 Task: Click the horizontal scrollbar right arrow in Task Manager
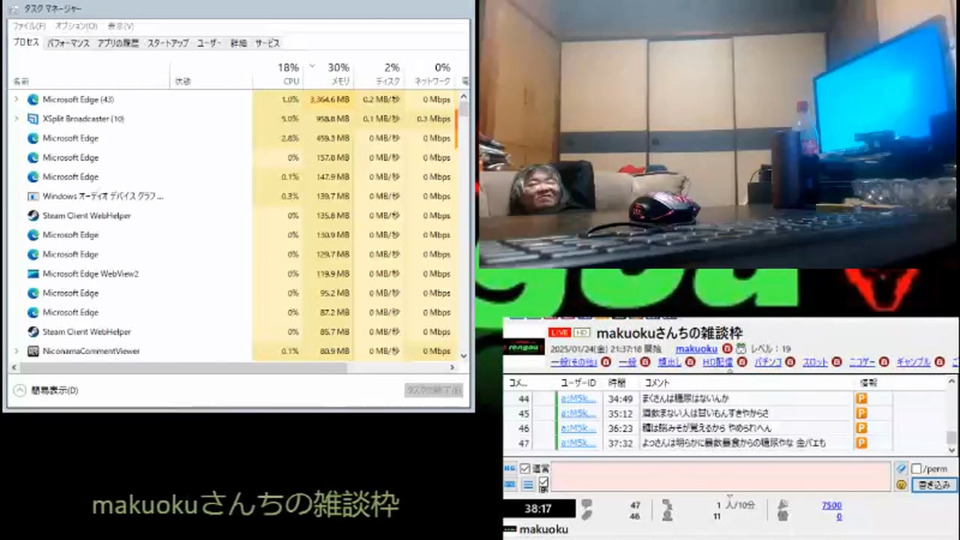[x=452, y=367]
